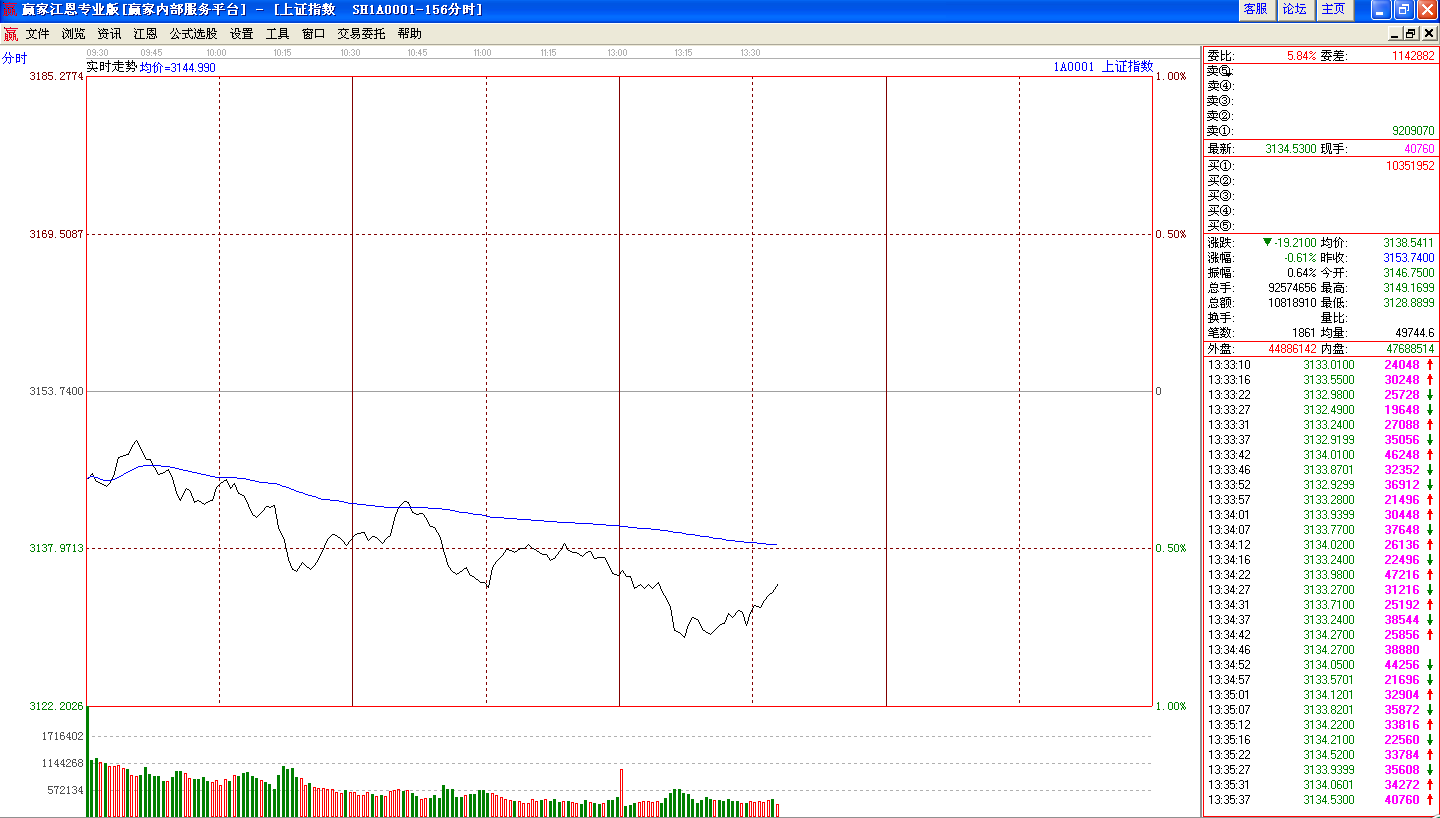Click the 主页 button in title bar
This screenshot has height=818, width=1440.
point(1333,9)
